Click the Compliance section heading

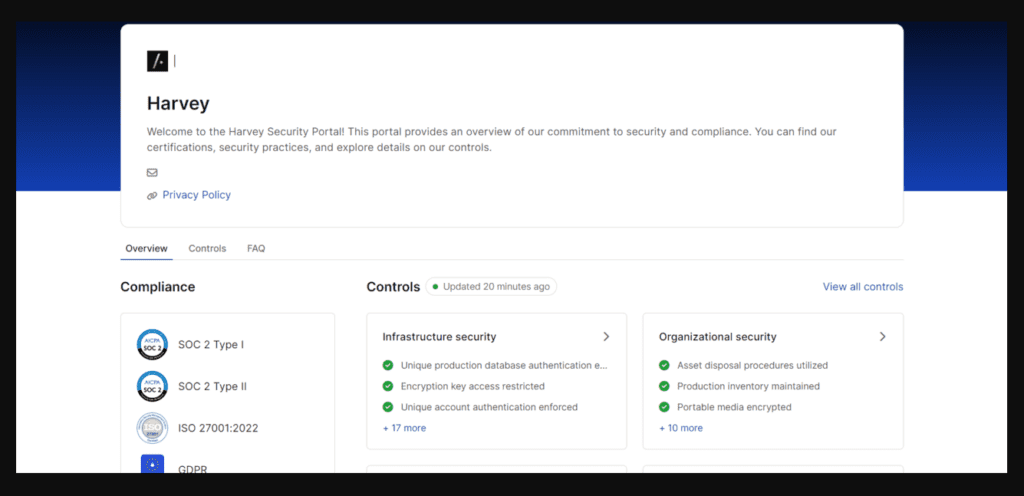click(x=157, y=287)
